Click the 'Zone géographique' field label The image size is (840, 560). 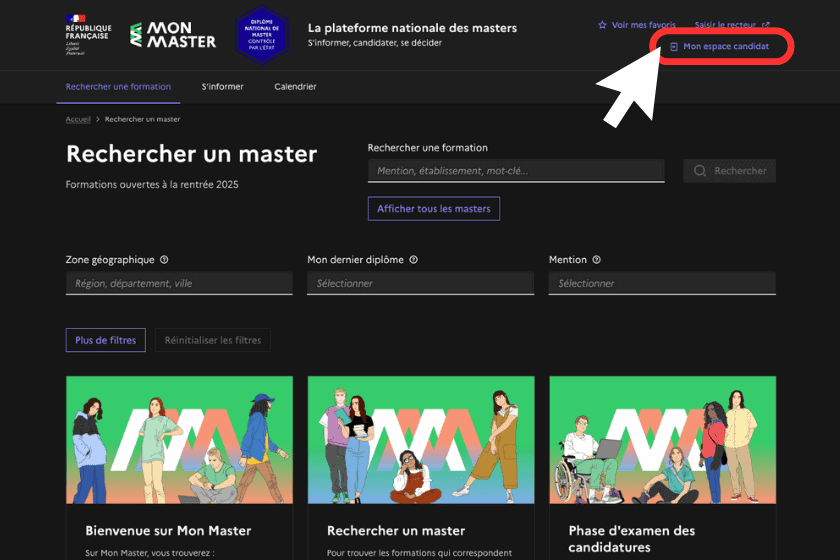click(110, 260)
